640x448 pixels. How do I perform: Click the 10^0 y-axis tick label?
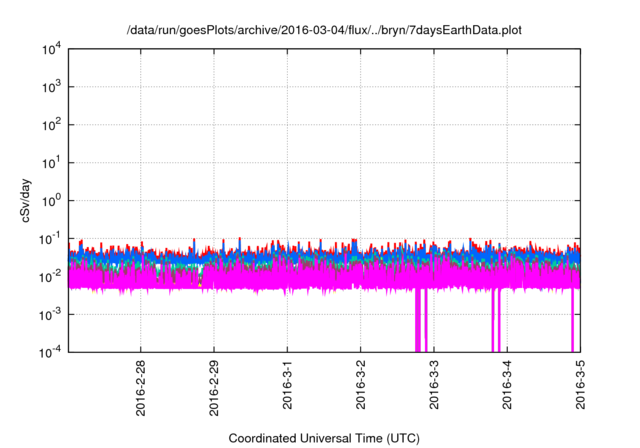click(x=51, y=201)
